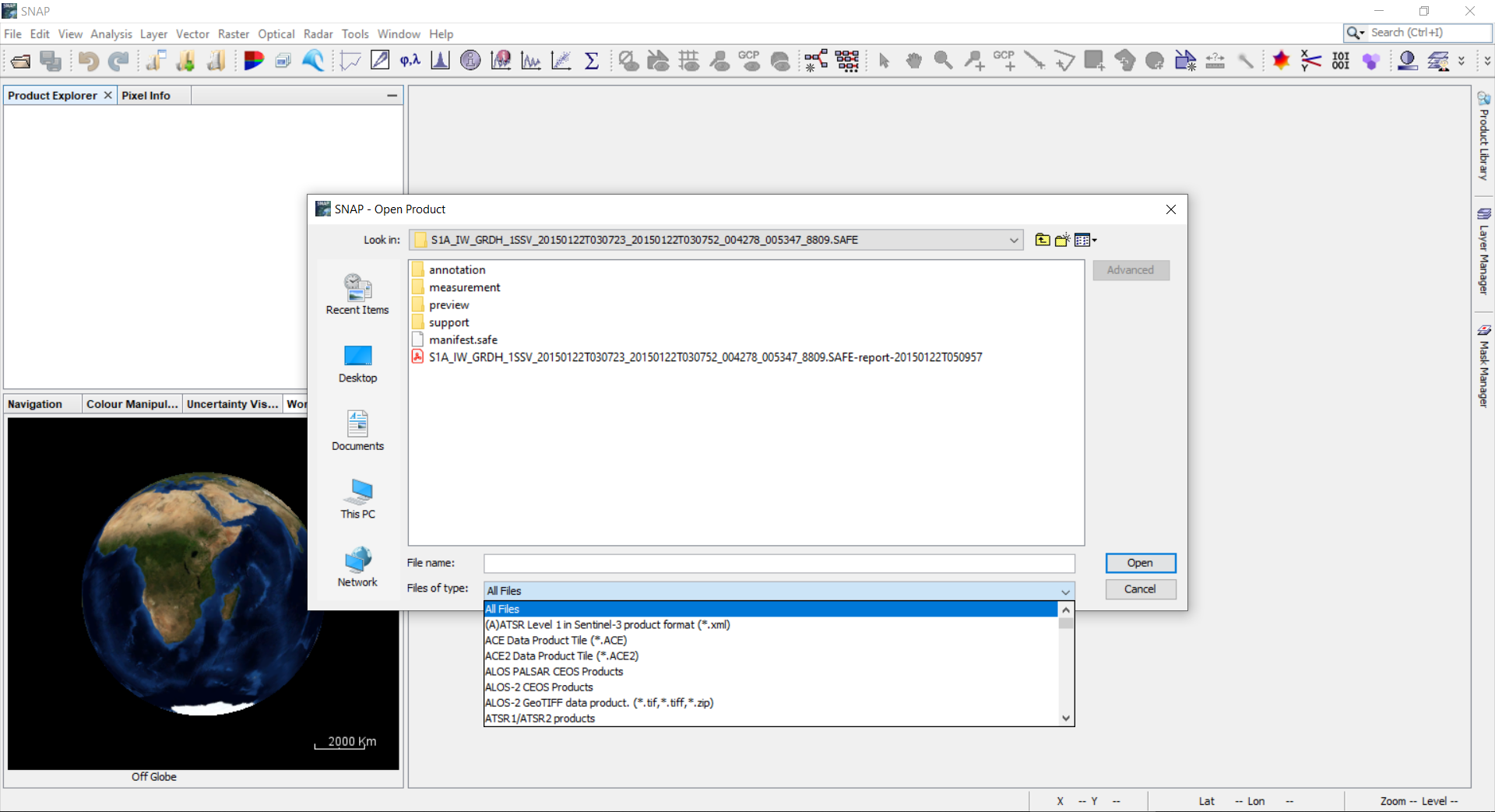Open the Optical menu

tap(276, 34)
